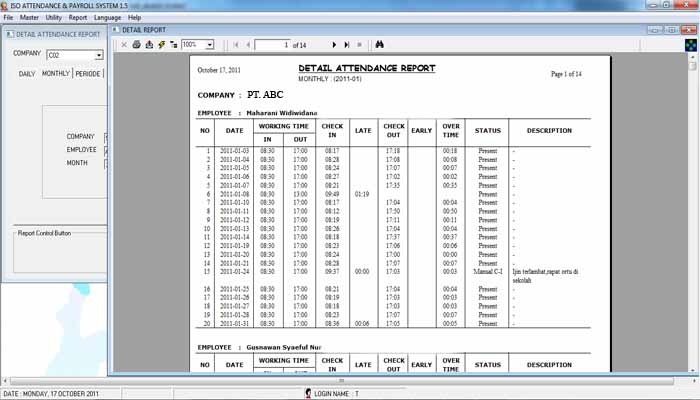Click the overtime value 00:50 in row 8

pos(450,211)
